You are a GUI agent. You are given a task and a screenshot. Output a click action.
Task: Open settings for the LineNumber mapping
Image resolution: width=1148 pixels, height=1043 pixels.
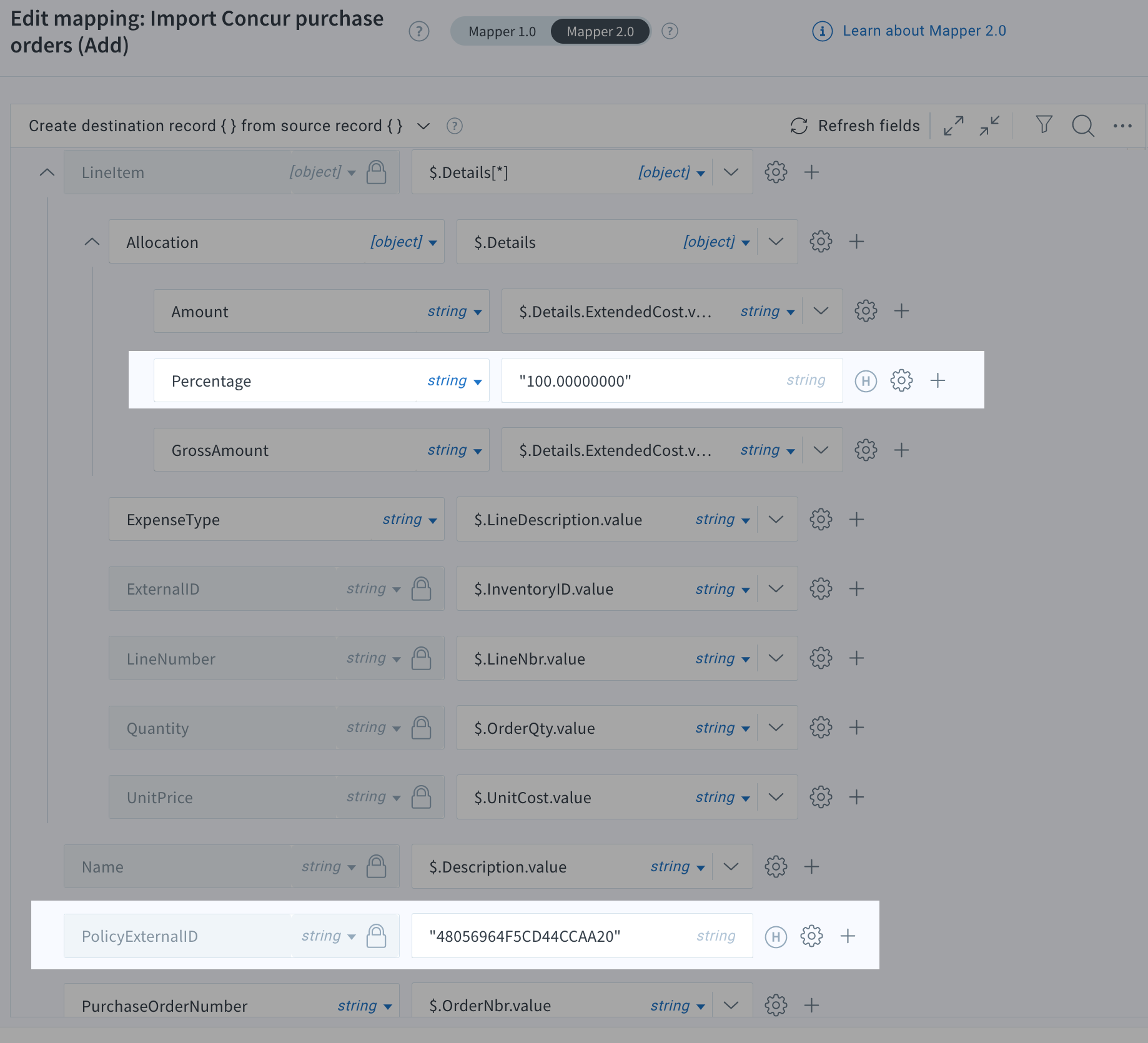(821, 658)
